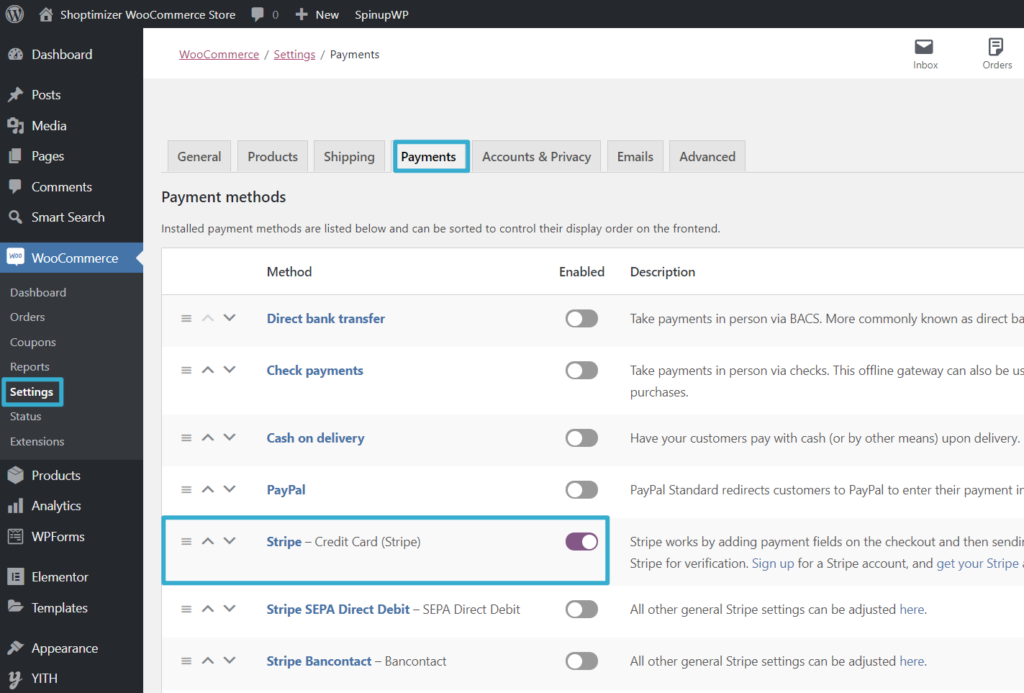Image resolution: width=1024 pixels, height=693 pixels.
Task: Switch to the Shipping tab
Action: [x=349, y=157]
